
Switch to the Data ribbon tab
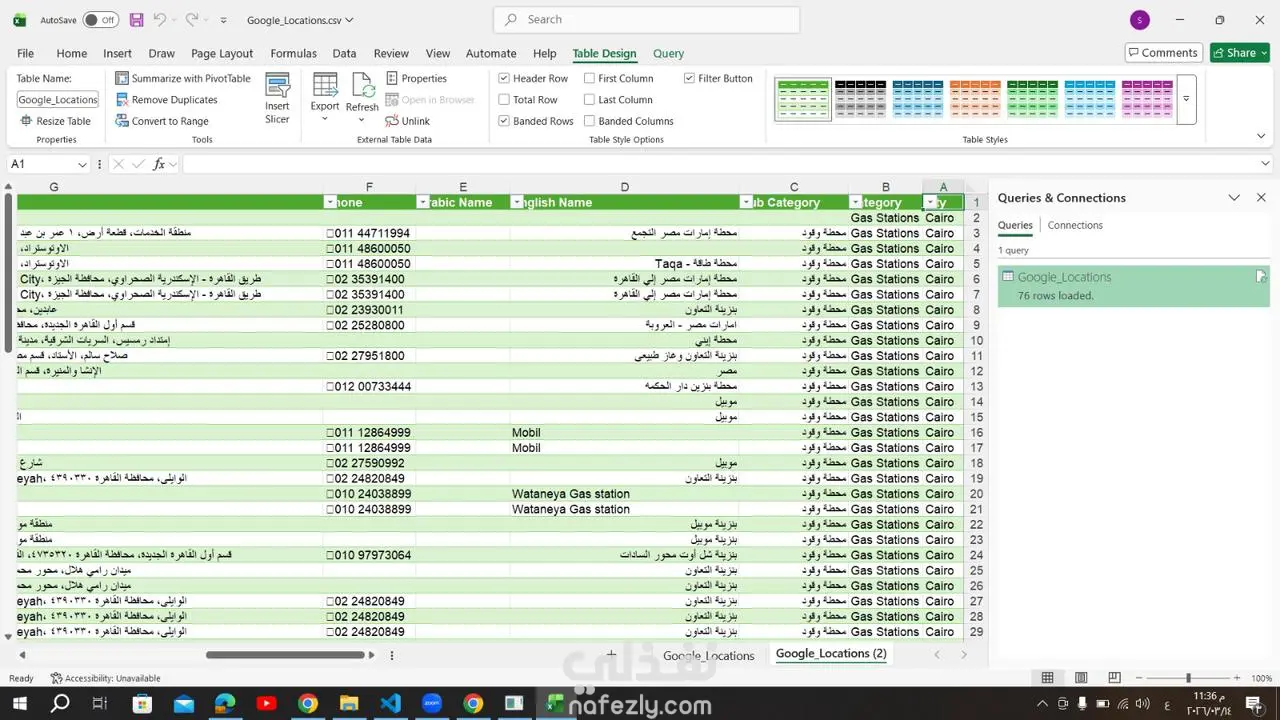[x=344, y=53]
